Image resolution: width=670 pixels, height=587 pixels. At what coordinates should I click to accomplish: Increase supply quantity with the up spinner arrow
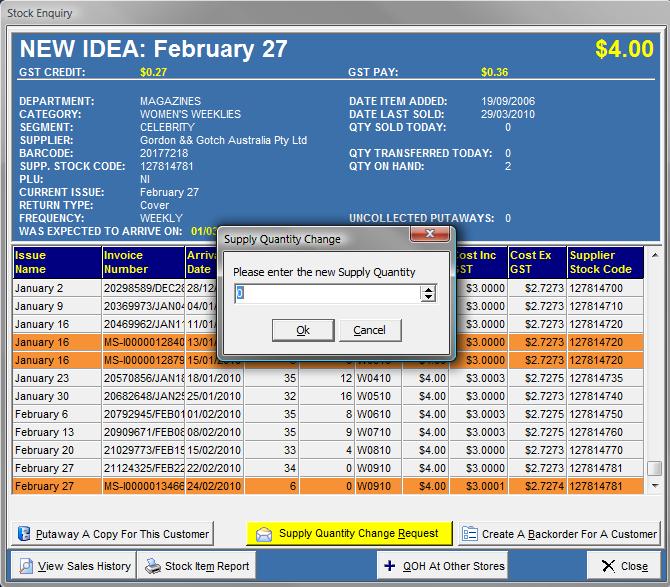click(x=429, y=289)
